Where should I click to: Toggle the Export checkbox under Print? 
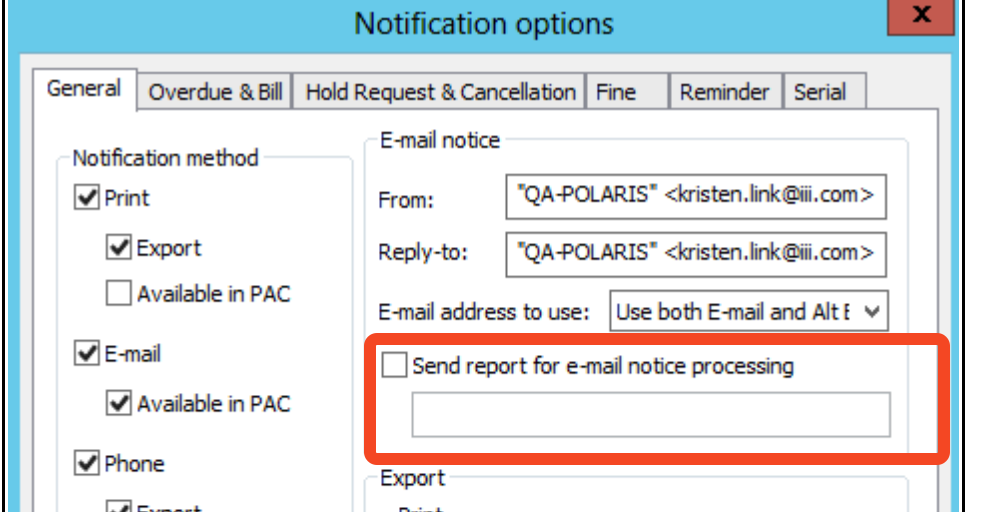(120, 248)
